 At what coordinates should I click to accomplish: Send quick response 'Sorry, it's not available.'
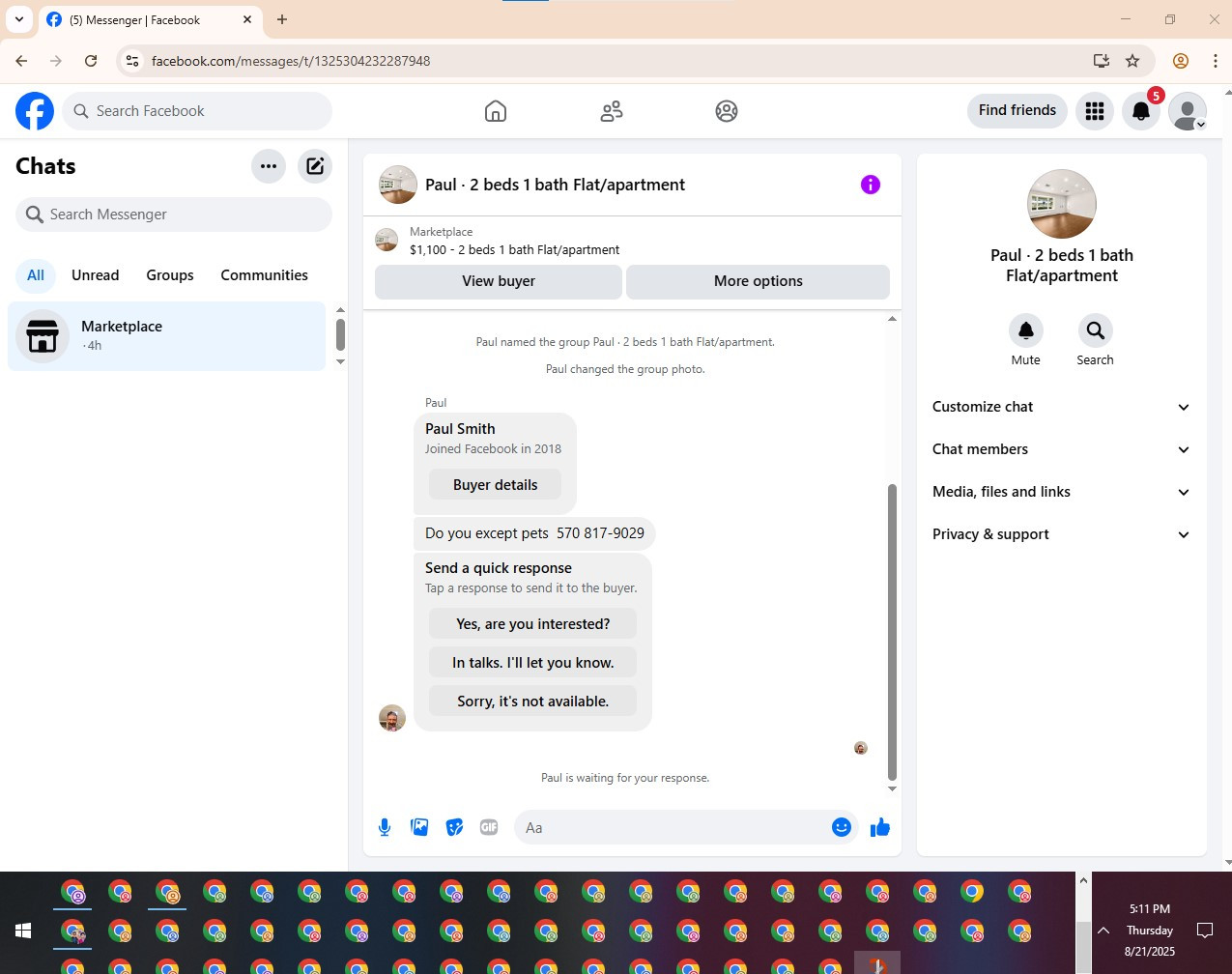pos(533,702)
